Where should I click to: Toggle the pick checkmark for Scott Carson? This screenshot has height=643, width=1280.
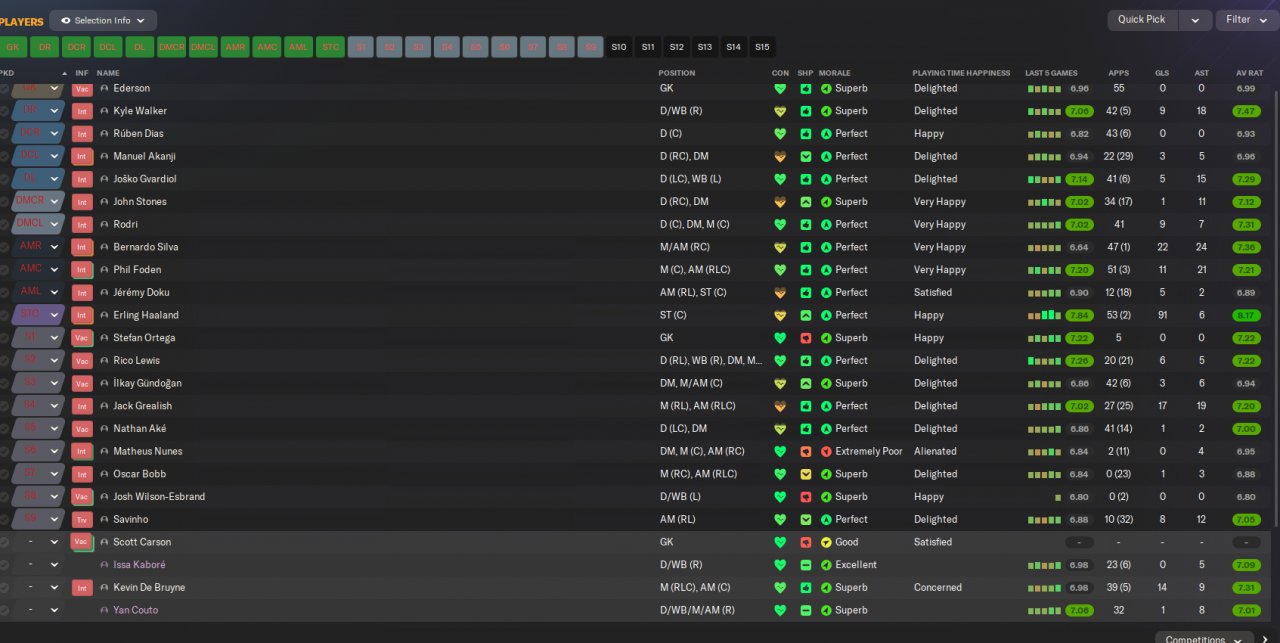[4, 542]
